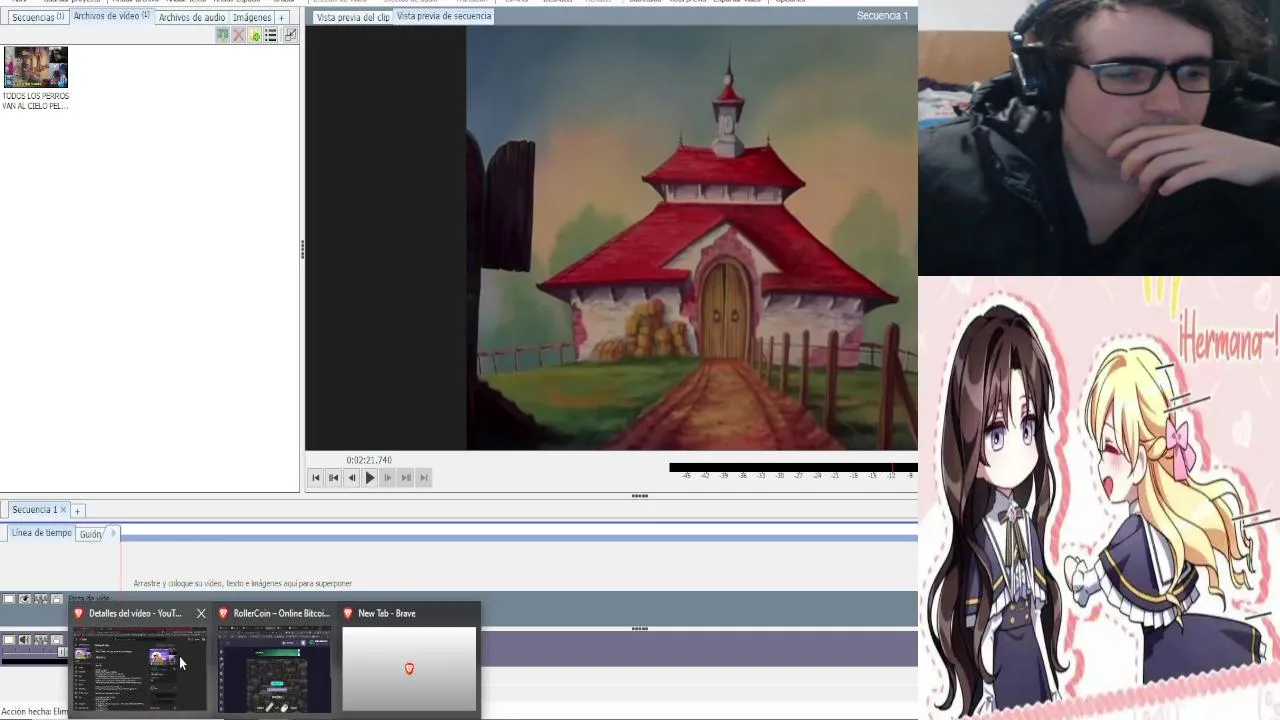Viewport: 1280px width, 720px height.
Task: Toggle the audio track lock icon
Action: click(57, 640)
